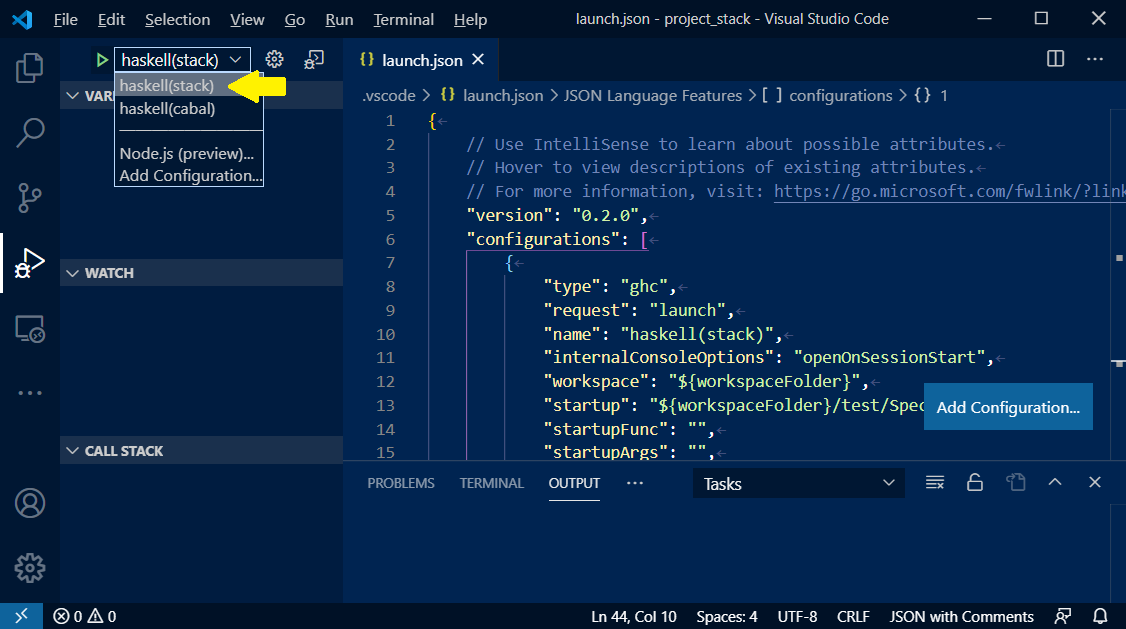
Task: Click line number 8 in gutter
Action: pos(390,286)
